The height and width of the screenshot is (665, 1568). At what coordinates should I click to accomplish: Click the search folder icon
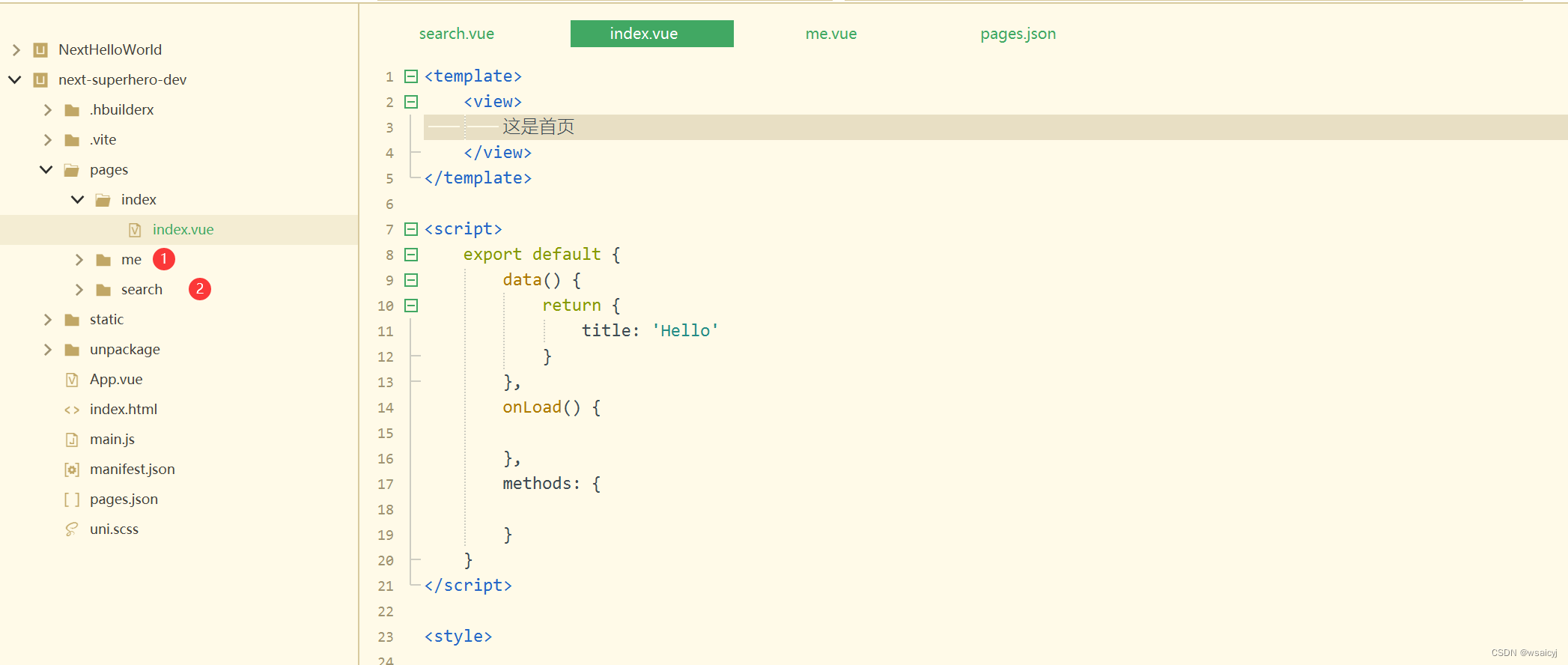click(x=103, y=290)
